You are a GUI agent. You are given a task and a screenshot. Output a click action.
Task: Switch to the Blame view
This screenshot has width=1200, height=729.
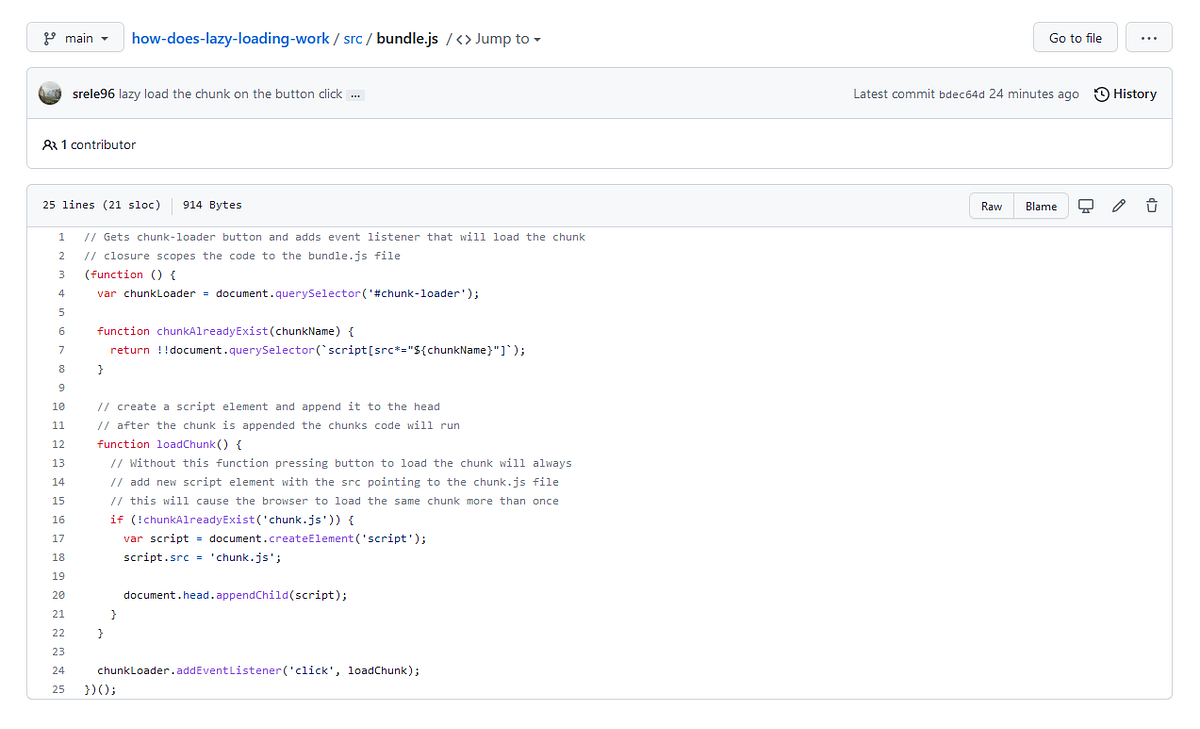click(x=1041, y=205)
